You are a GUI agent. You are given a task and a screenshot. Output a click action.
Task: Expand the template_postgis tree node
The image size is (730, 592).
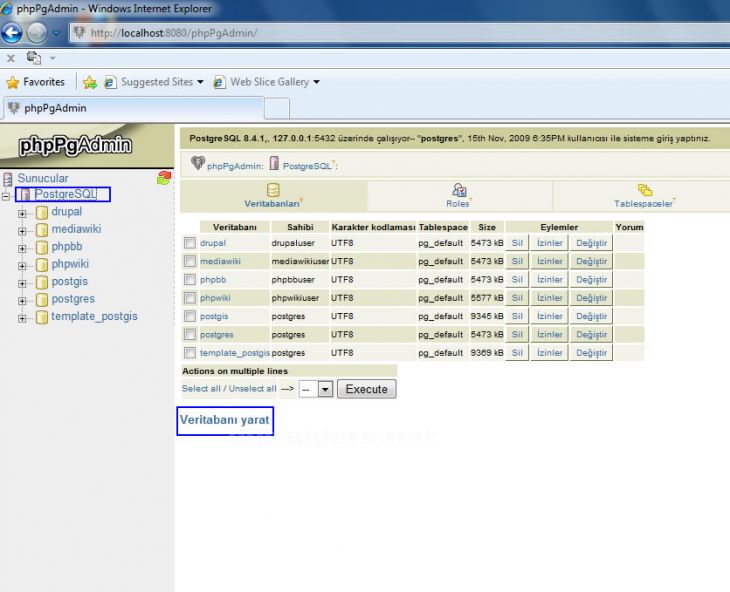[x=22, y=318]
